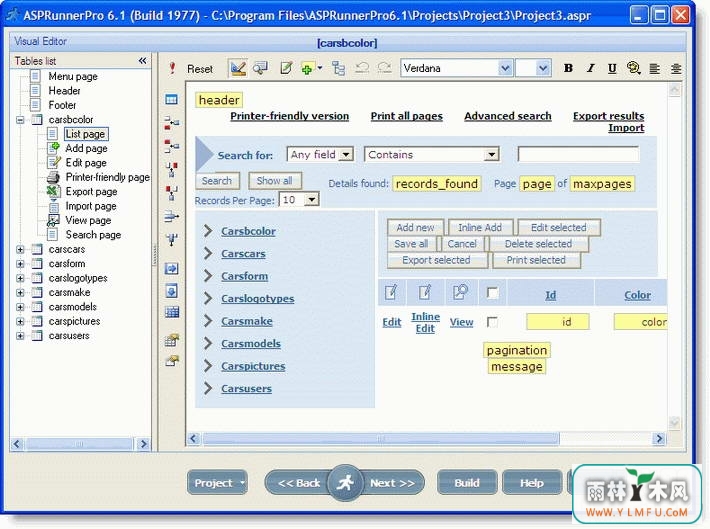Viewport: 710px width, 529px height.
Task: Click the red exclamation Reset icon
Action: pyautogui.click(x=172, y=68)
